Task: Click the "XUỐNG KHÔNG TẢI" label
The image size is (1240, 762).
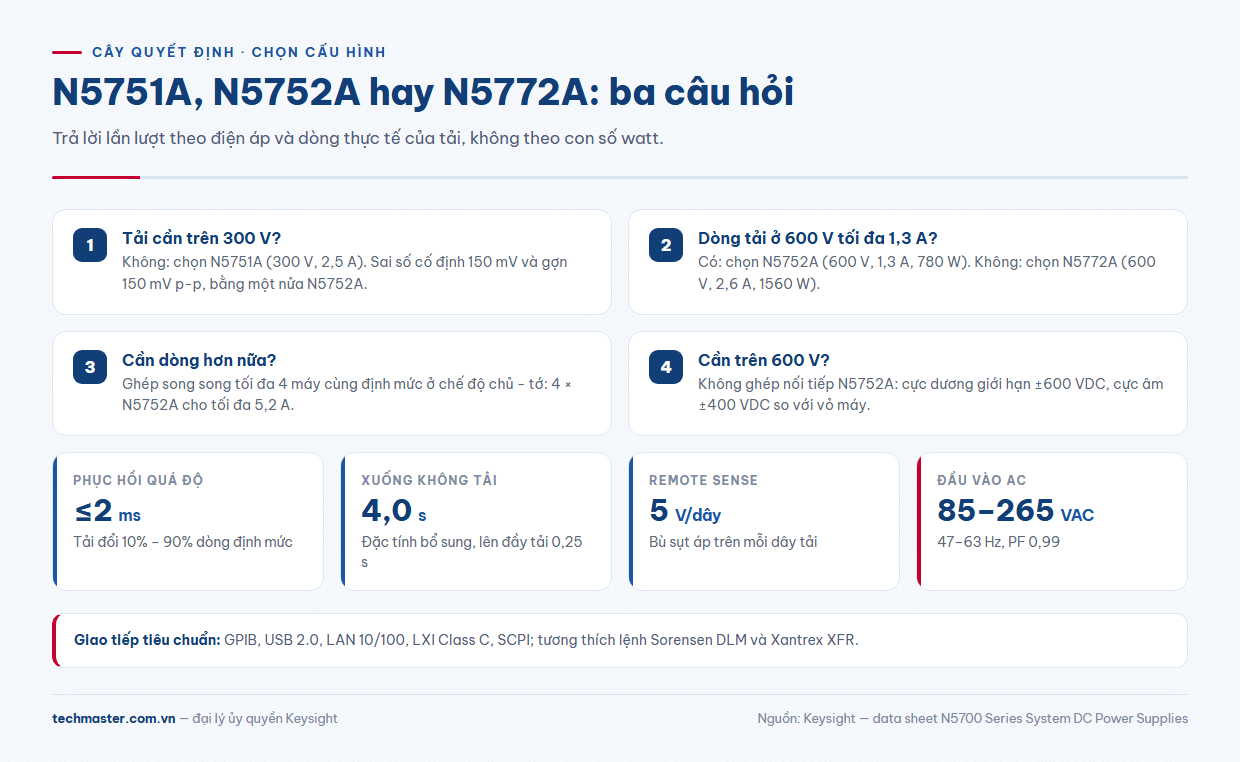Action: point(429,480)
